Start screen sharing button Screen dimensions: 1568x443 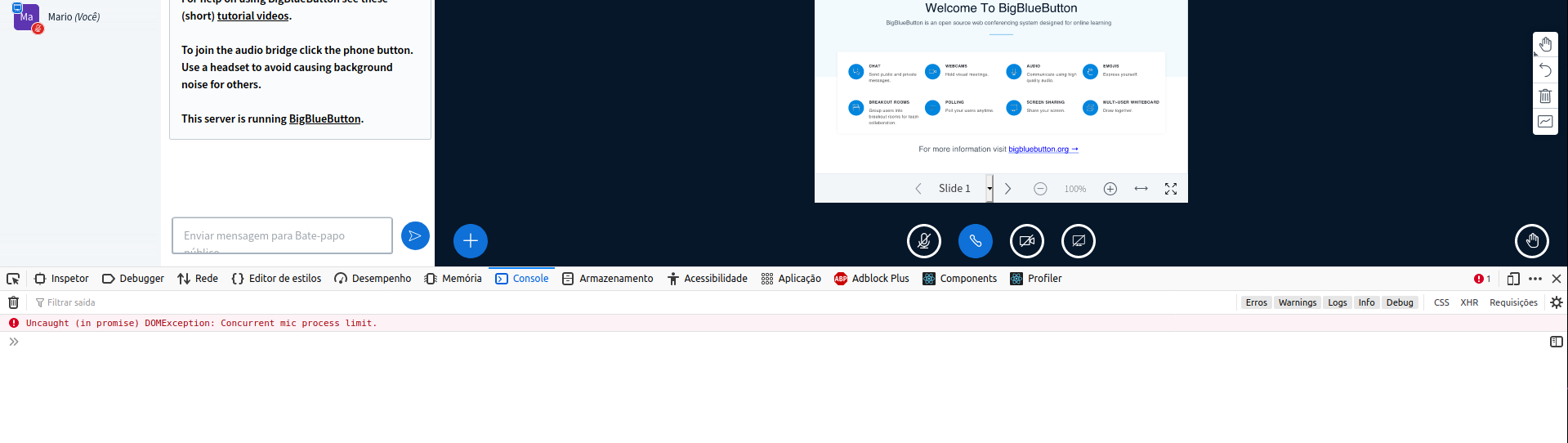(1079, 241)
